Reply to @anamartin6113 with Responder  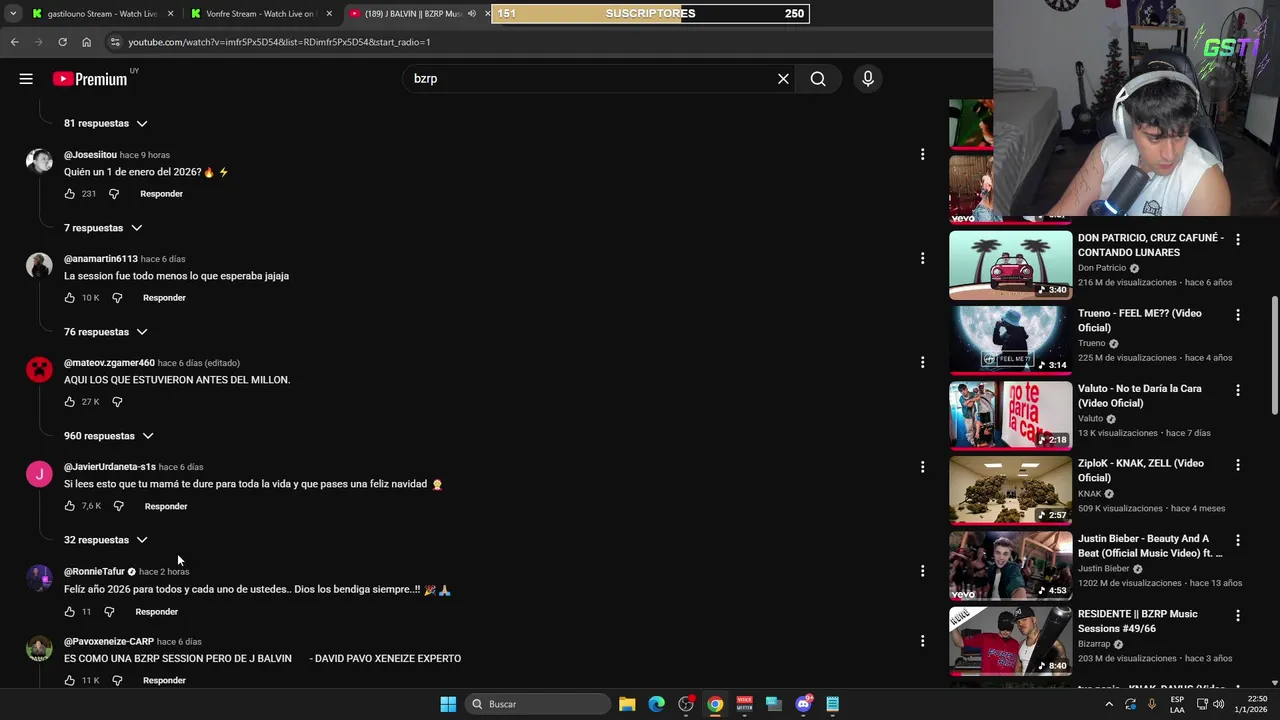tap(164, 298)
